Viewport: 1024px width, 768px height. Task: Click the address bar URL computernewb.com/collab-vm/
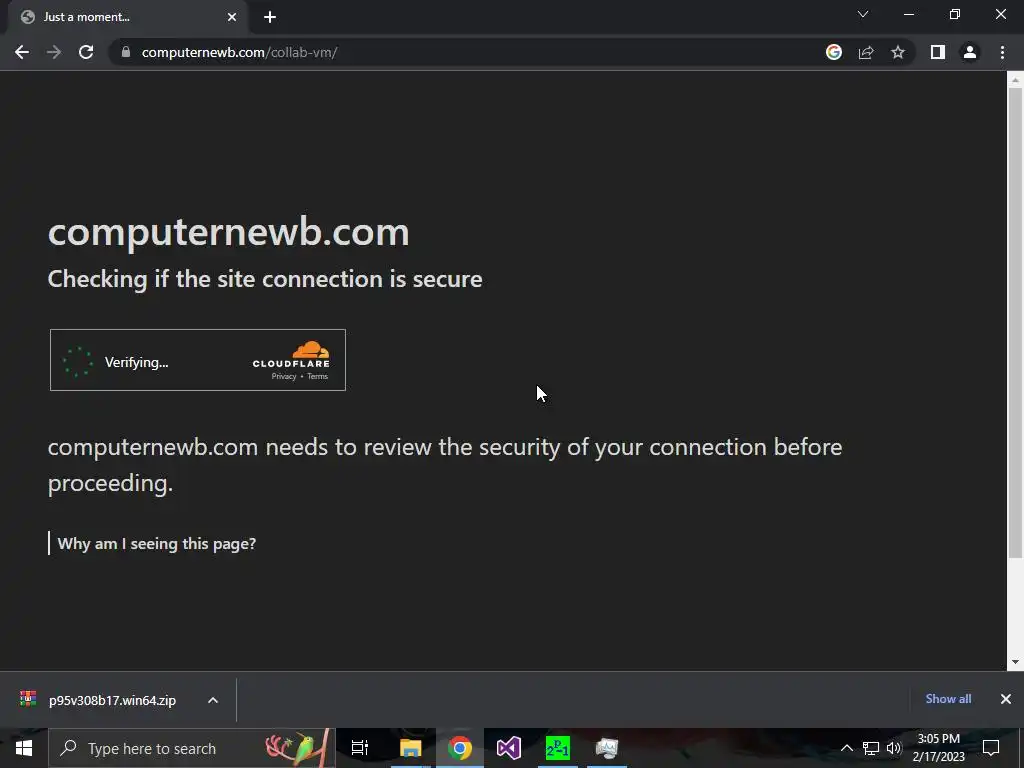coord(239,52)
